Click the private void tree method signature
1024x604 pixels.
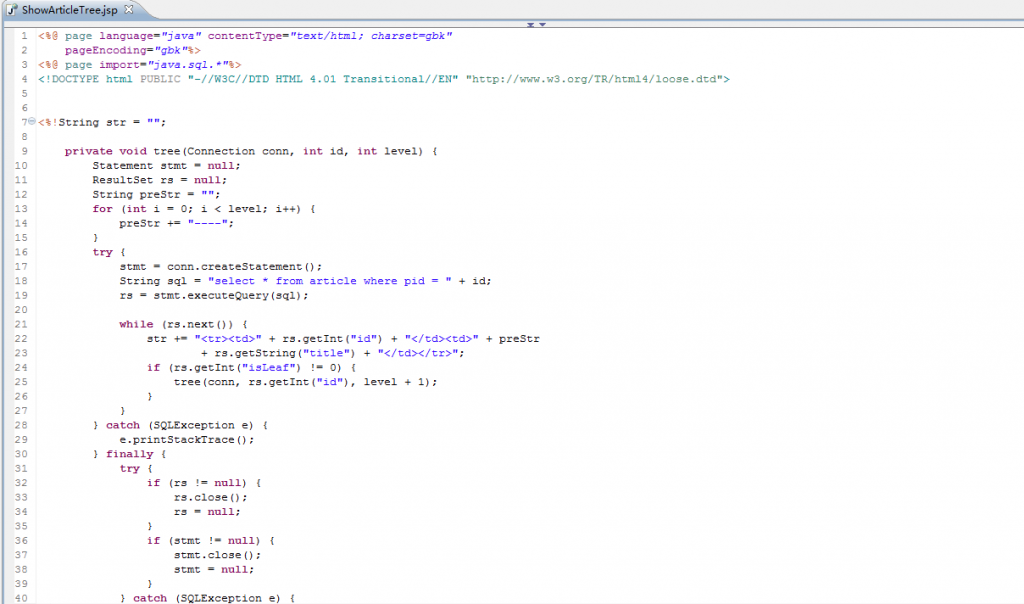pos(251,151)
